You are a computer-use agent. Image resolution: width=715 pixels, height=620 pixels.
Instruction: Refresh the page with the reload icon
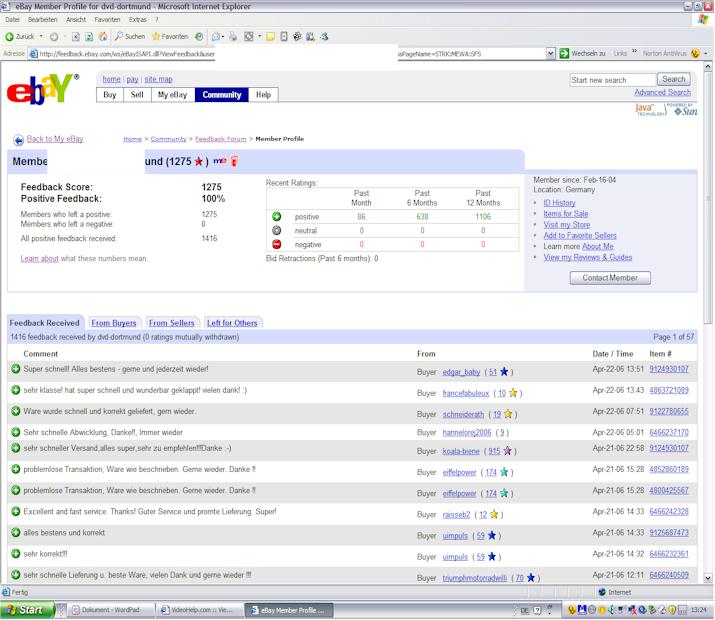point(89,37)
